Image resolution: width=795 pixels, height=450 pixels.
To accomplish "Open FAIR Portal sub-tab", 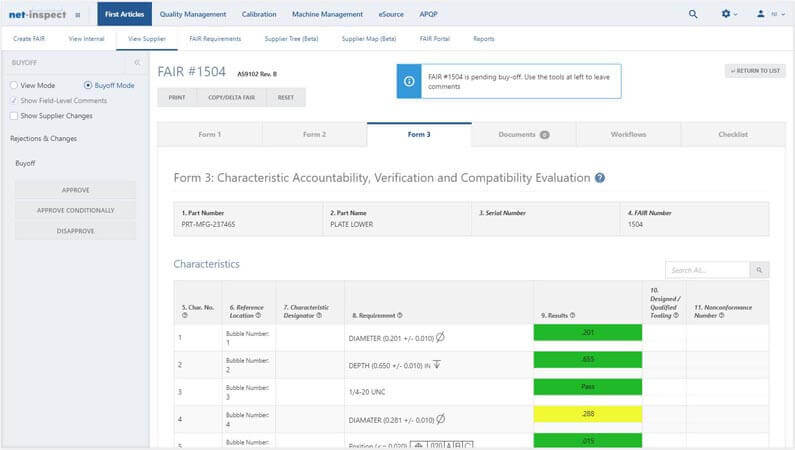I will click(x=435, y=39).
